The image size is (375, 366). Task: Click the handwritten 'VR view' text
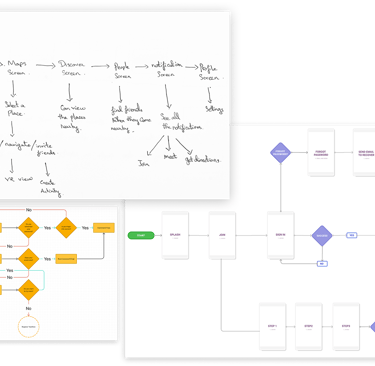(x=19, y=179)
